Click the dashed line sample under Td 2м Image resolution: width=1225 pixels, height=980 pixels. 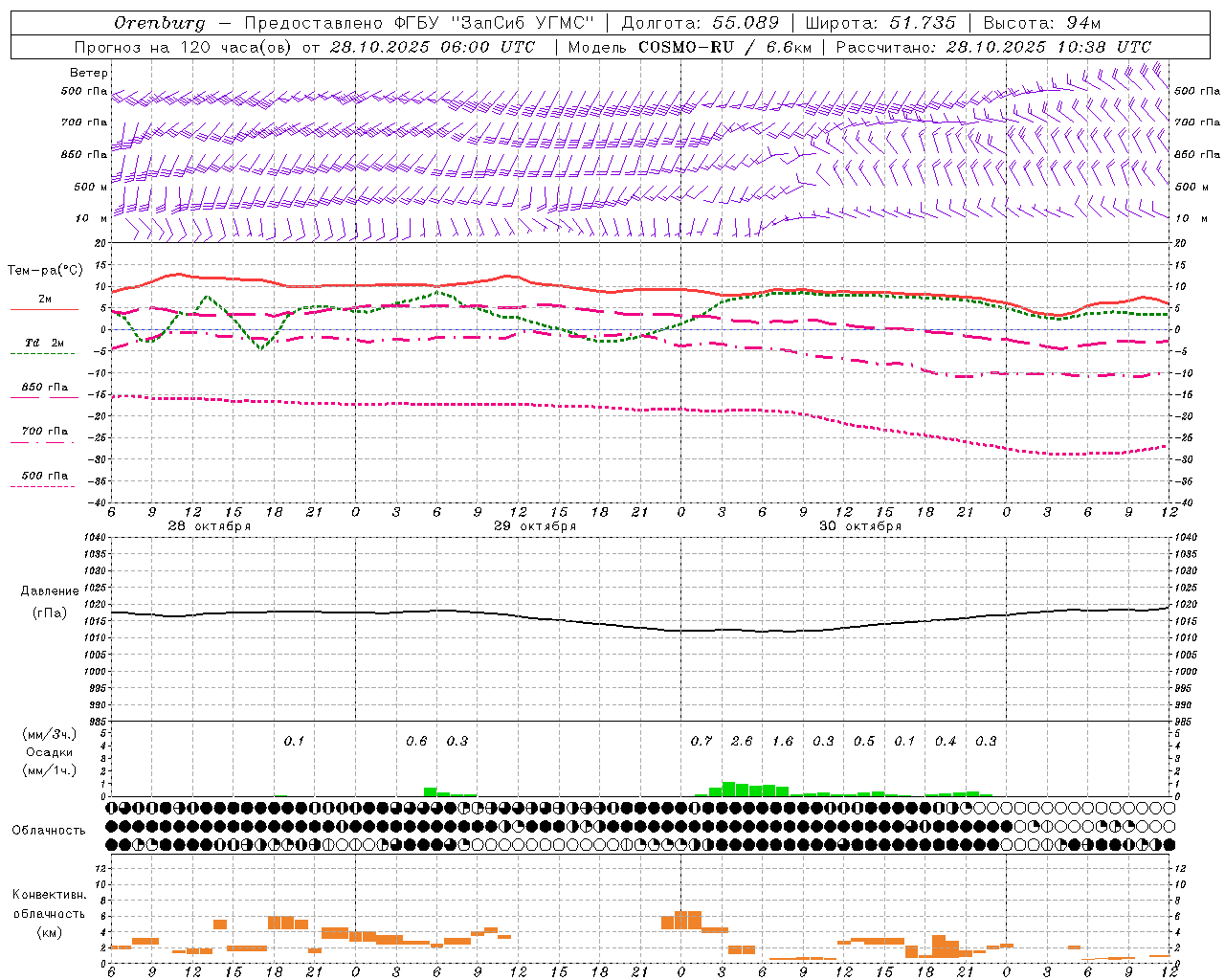(42, 354)
